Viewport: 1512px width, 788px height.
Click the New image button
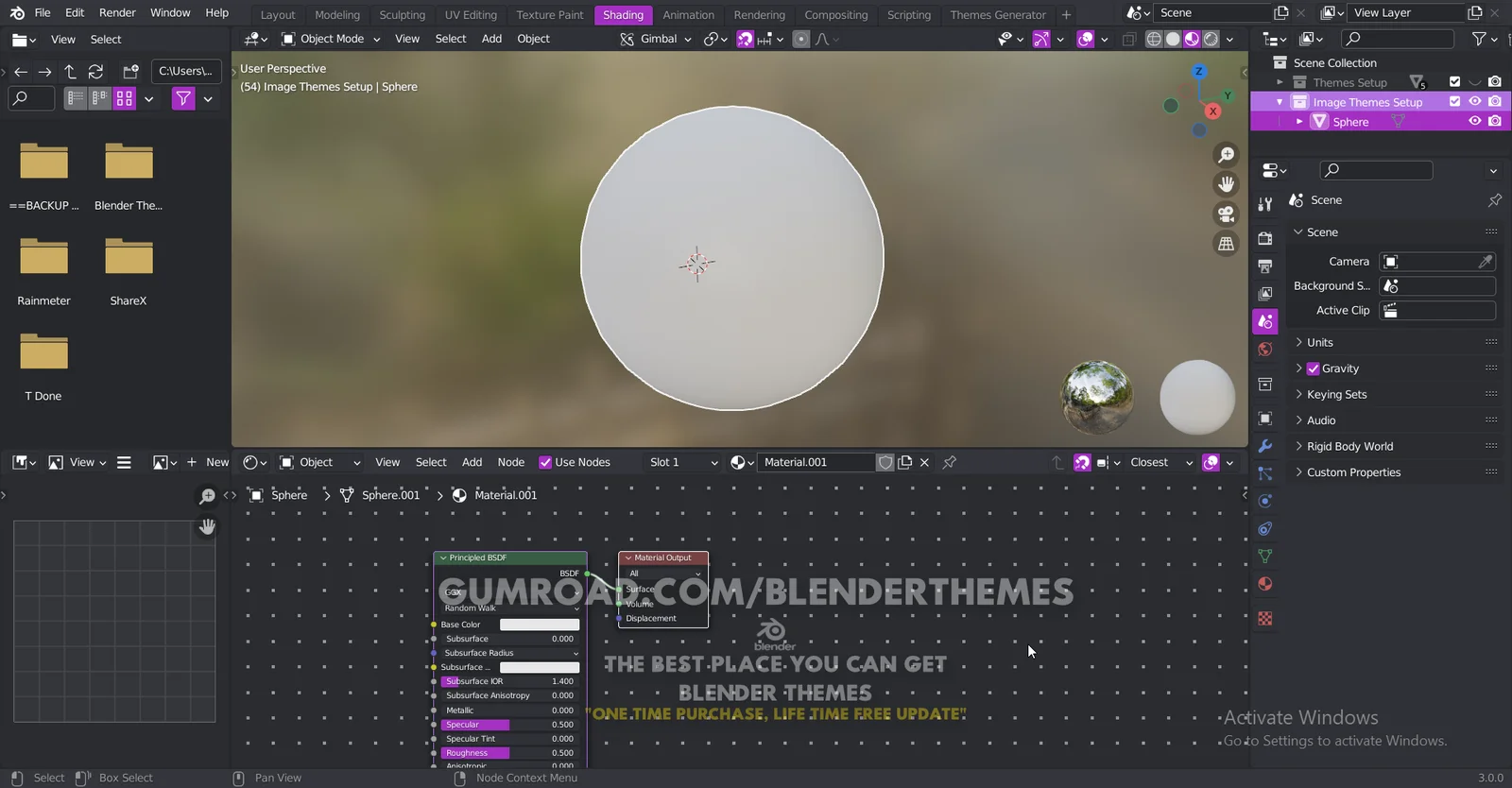tap(208, 462)
